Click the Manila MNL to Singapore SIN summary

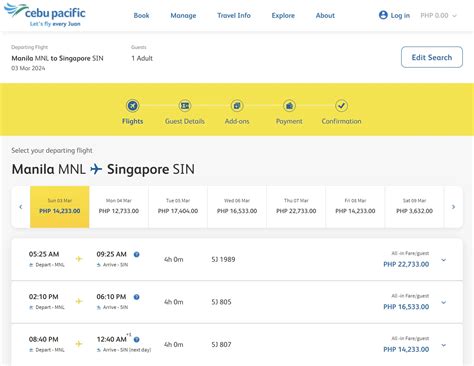pos(57,58)
